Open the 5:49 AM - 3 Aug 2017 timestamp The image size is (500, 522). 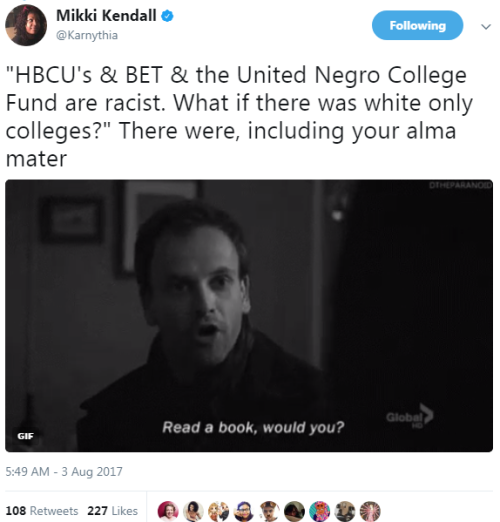[x=64, y=472]
